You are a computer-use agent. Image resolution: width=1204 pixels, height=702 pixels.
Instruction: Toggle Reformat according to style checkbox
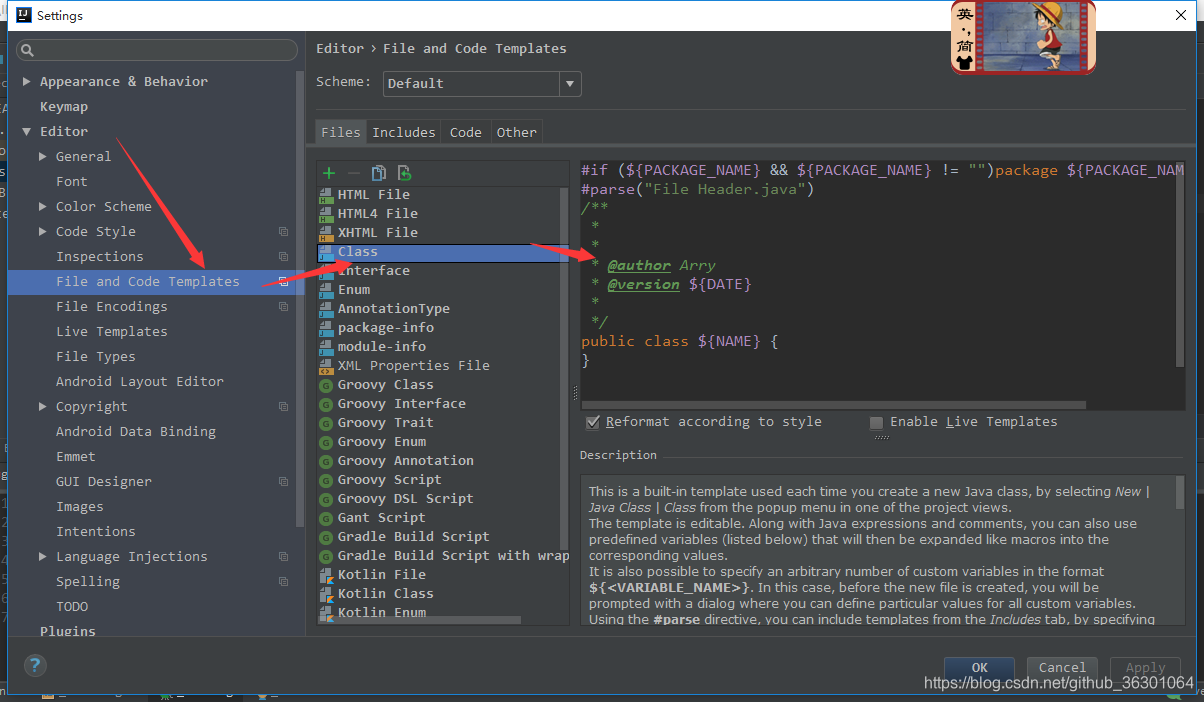(593, 422)
